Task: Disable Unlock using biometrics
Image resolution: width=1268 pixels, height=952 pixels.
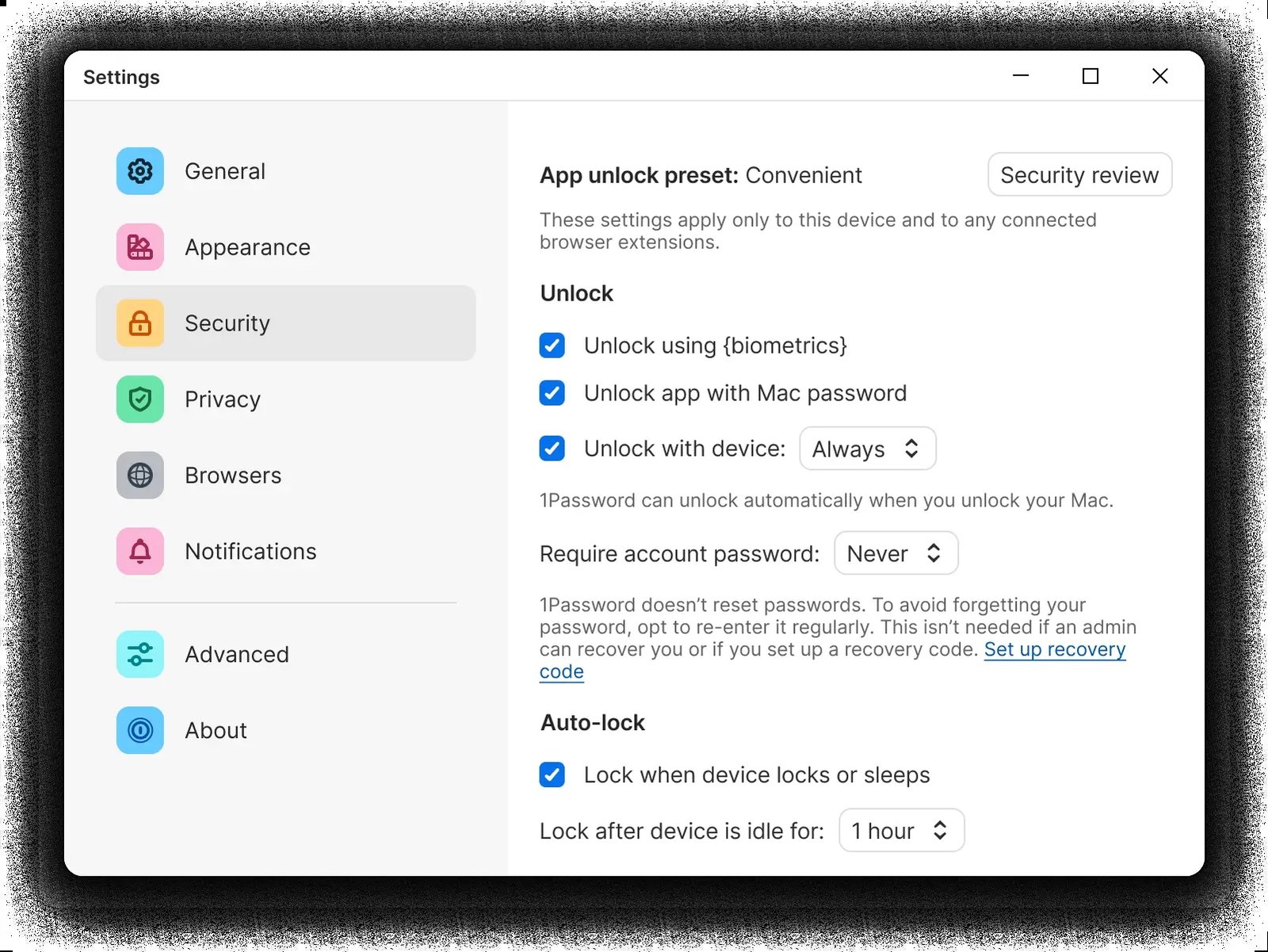Action: tap(552, 345)
